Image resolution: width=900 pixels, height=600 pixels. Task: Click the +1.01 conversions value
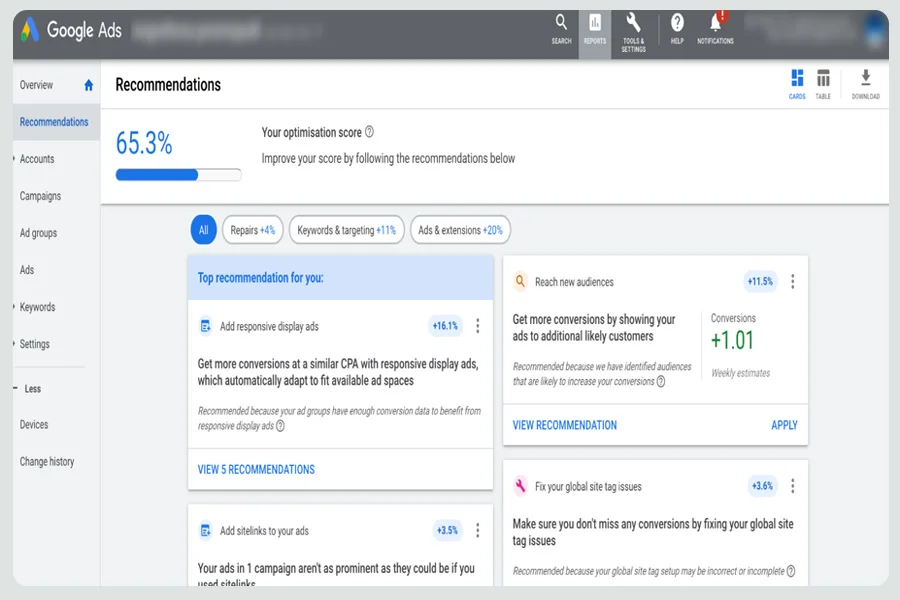click(x=732, y=340)
